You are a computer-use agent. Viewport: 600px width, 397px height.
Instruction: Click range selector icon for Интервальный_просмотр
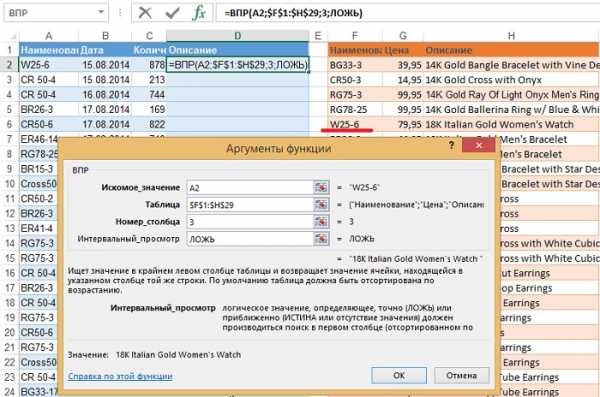coord(321,239)
